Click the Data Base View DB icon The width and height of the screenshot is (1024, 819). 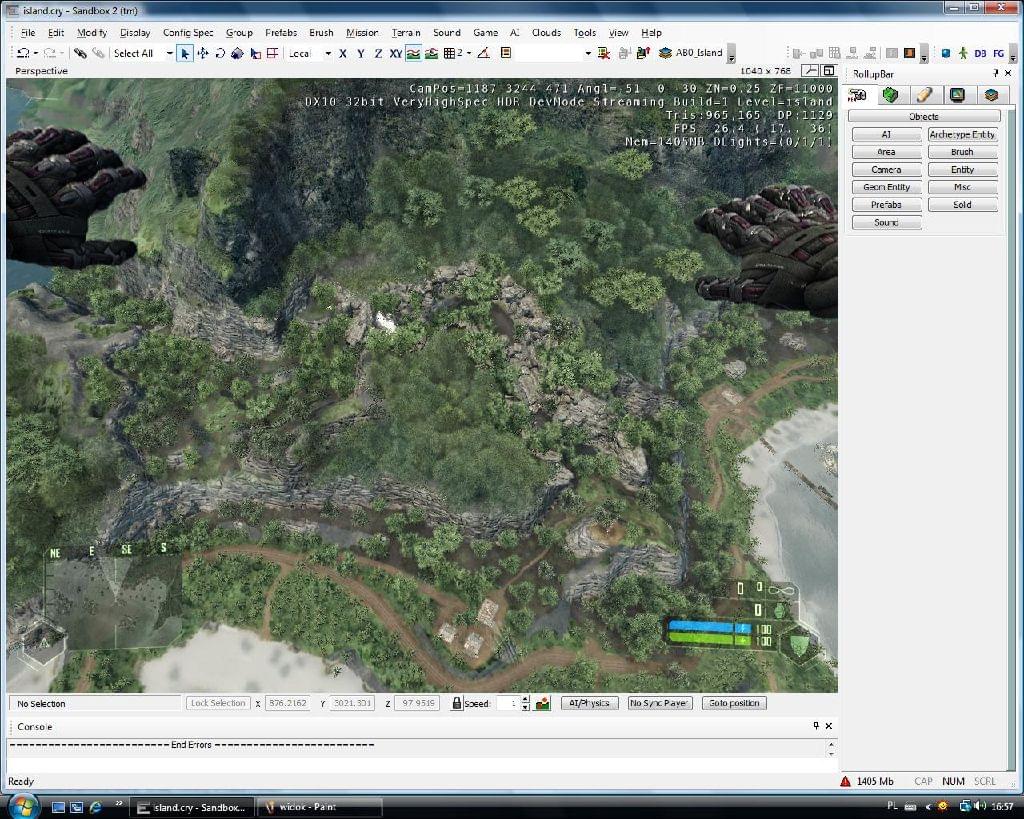click(x=980, y=53)
